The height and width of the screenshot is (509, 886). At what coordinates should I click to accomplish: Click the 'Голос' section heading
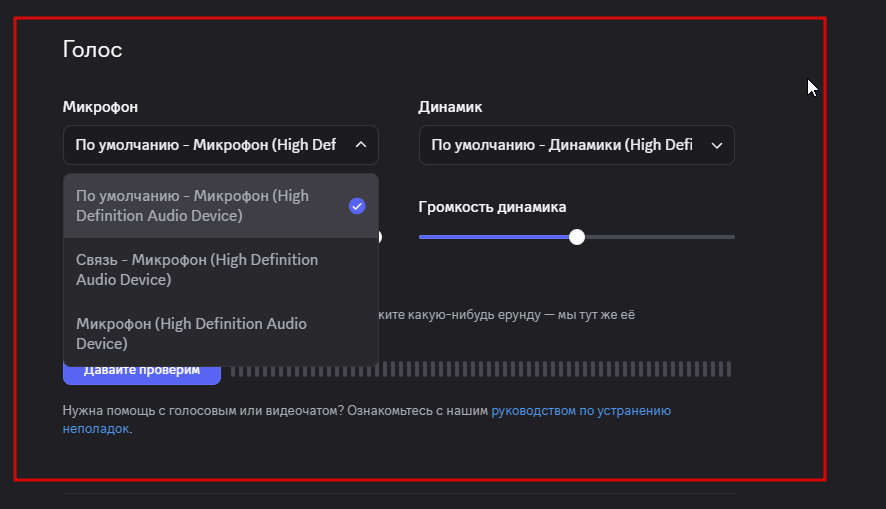point(92,49)
